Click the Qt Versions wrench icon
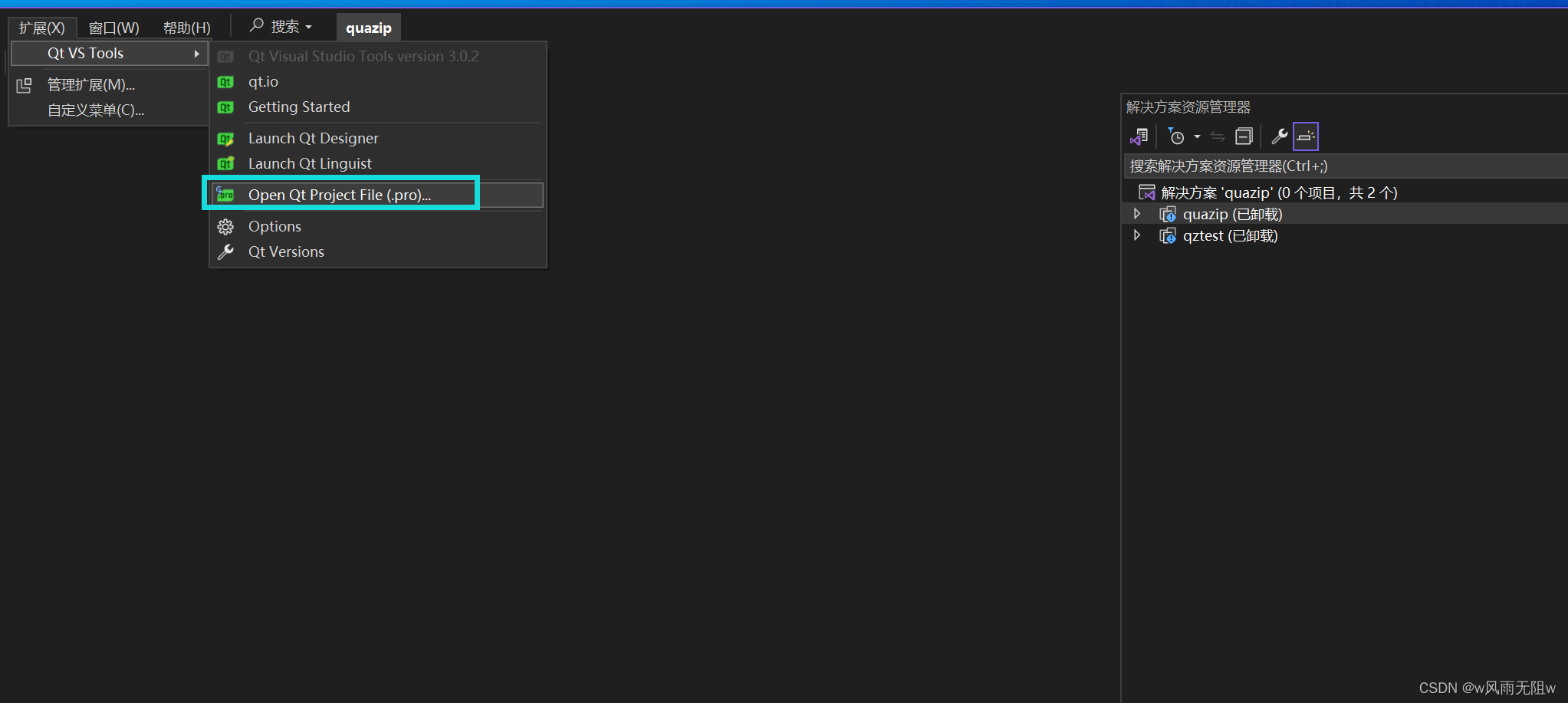The image size is (1568, 703). (225, 251)
